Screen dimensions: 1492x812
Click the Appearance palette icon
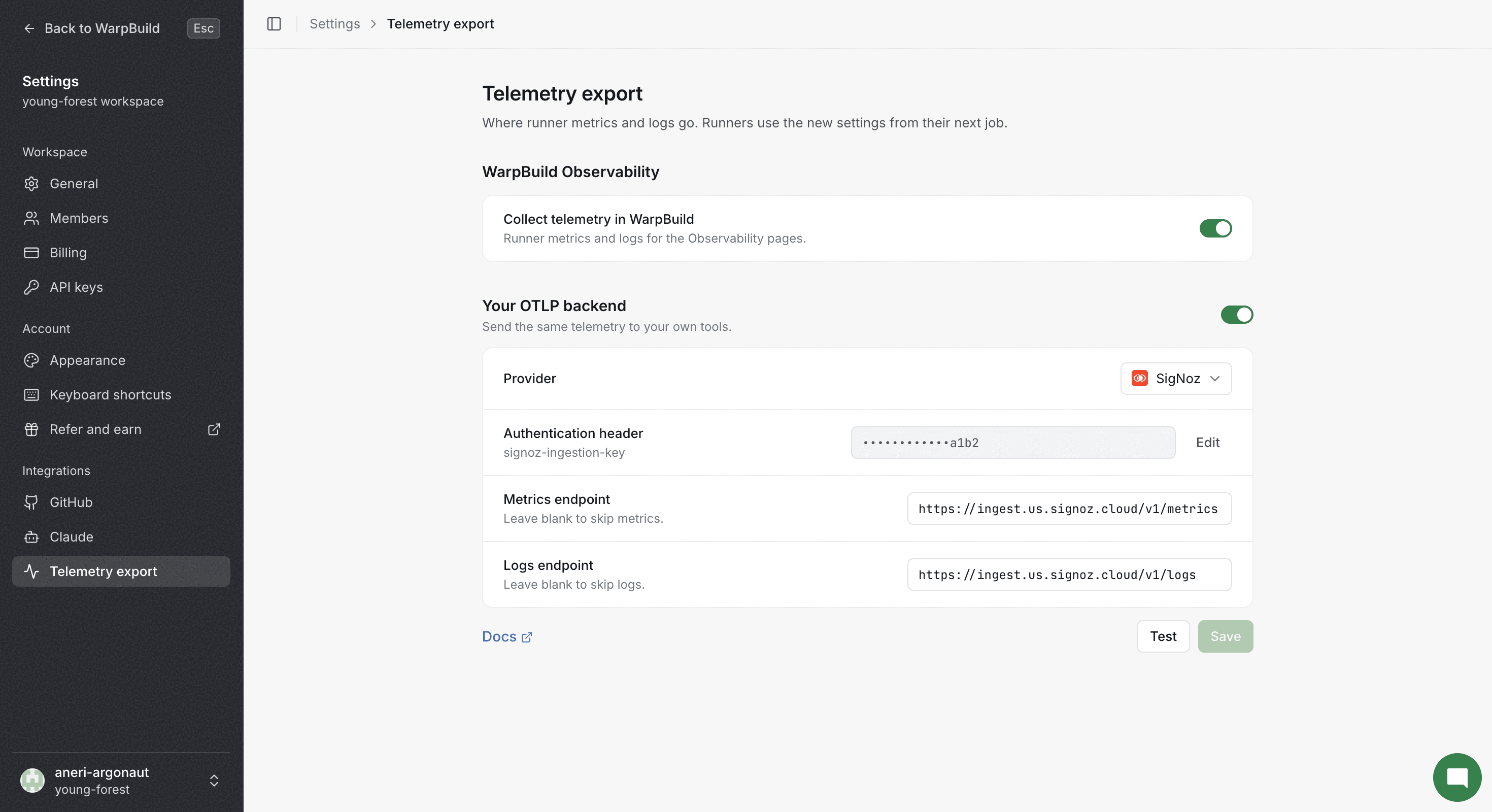point(31,360)
